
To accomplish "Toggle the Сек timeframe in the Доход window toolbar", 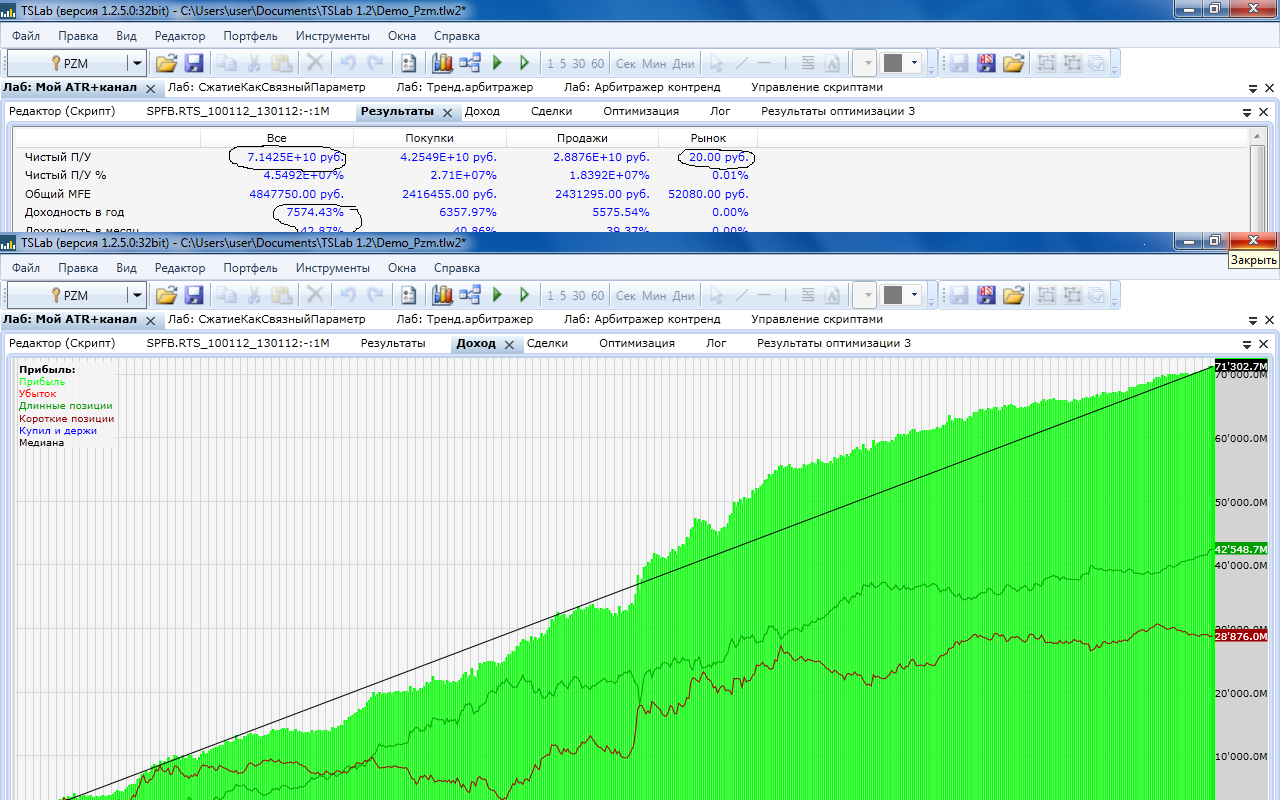I will click(626, 296).
